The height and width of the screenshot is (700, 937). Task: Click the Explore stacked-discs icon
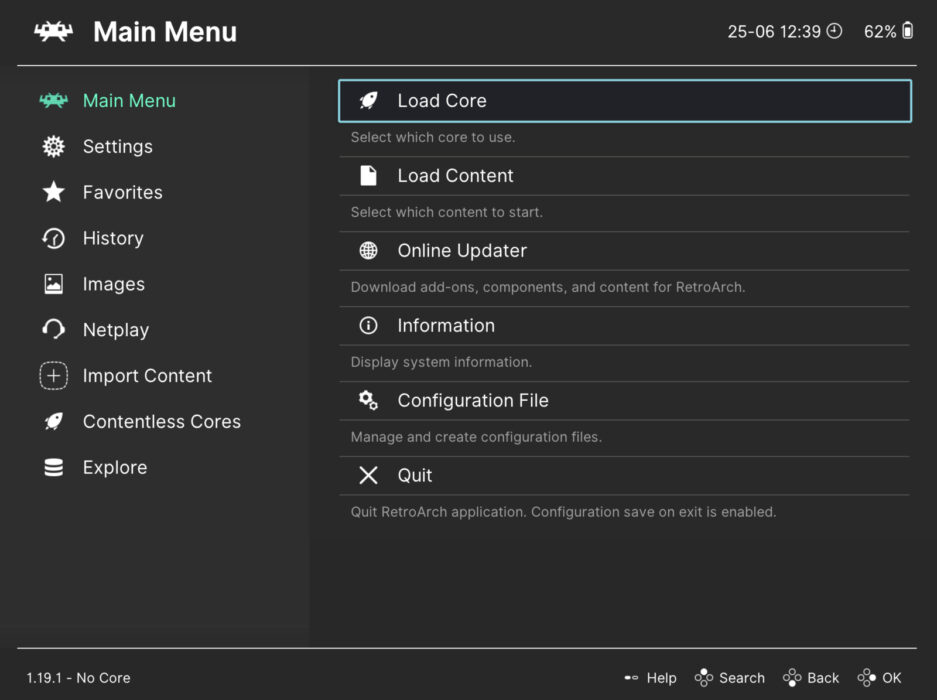point(54,467)
